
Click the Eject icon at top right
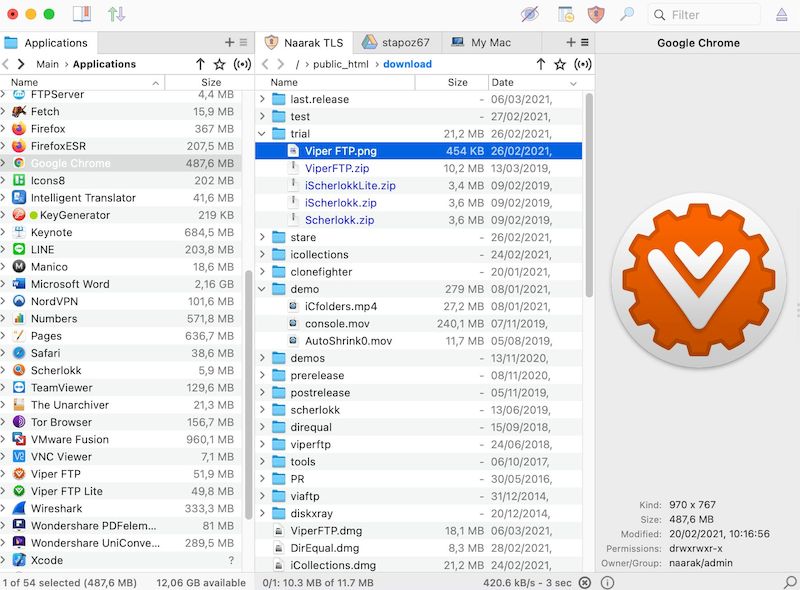[x=783, y=14]
